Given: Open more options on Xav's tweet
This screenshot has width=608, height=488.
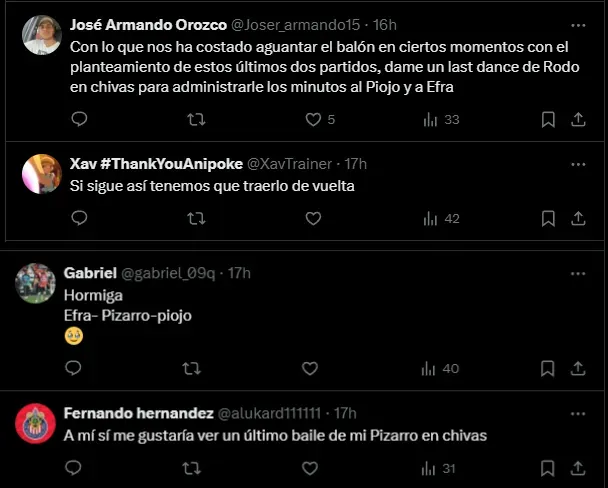Looking at the screenshot, I should point(578,163).
